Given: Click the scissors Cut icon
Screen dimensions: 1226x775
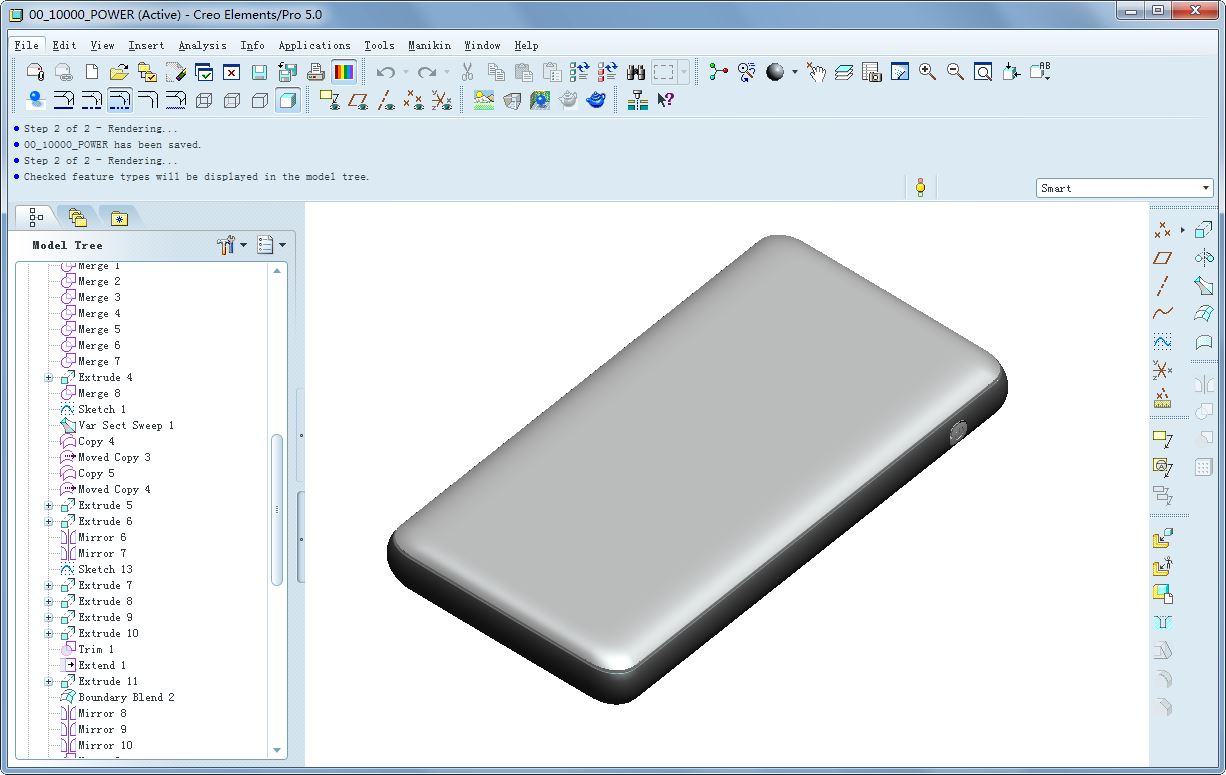Looking at the screenshot, I should click(467, 72).
